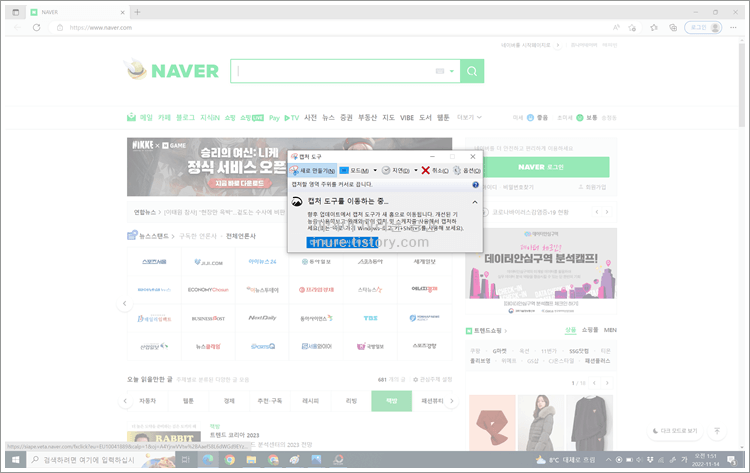Click the NAVER search magnifier button

[x=472, y=71]
